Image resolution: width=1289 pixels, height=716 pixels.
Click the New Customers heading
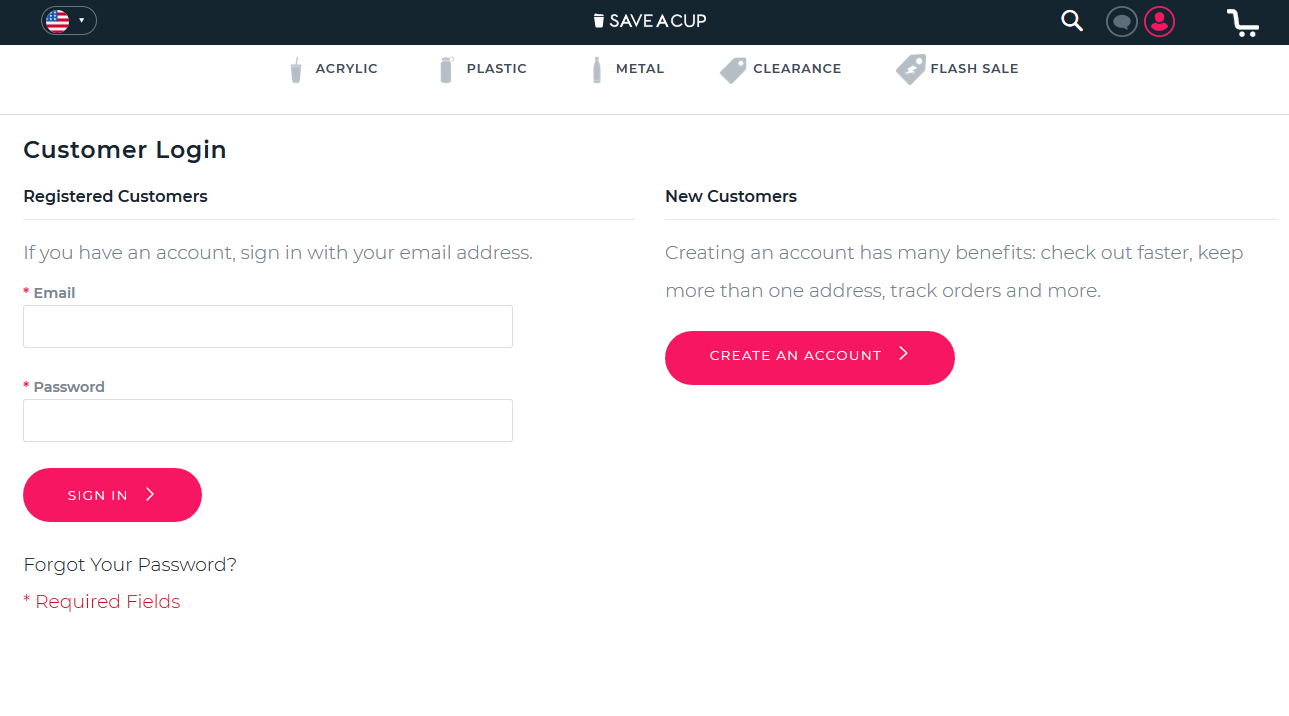[x=731, y=197]
